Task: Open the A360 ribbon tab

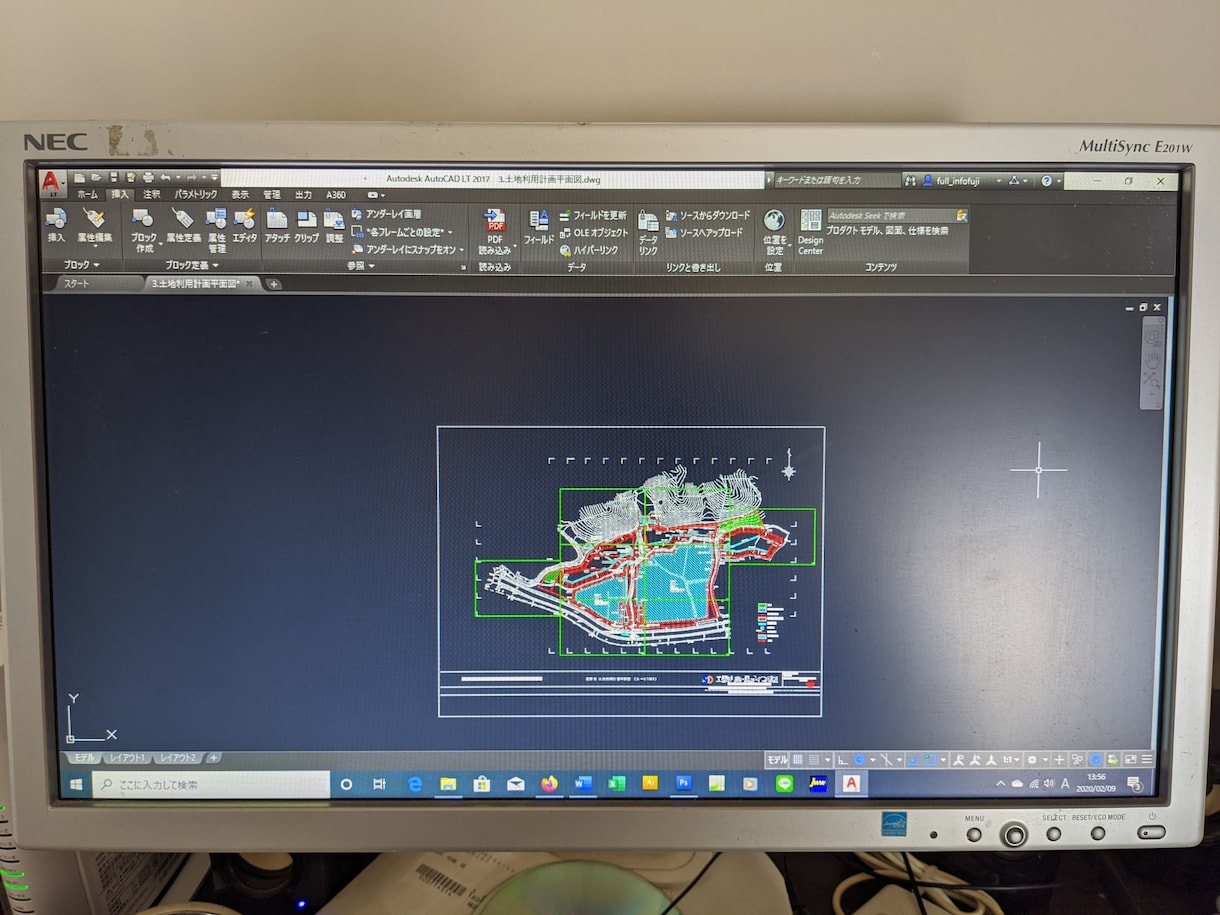Action: [x=336, y=194]
